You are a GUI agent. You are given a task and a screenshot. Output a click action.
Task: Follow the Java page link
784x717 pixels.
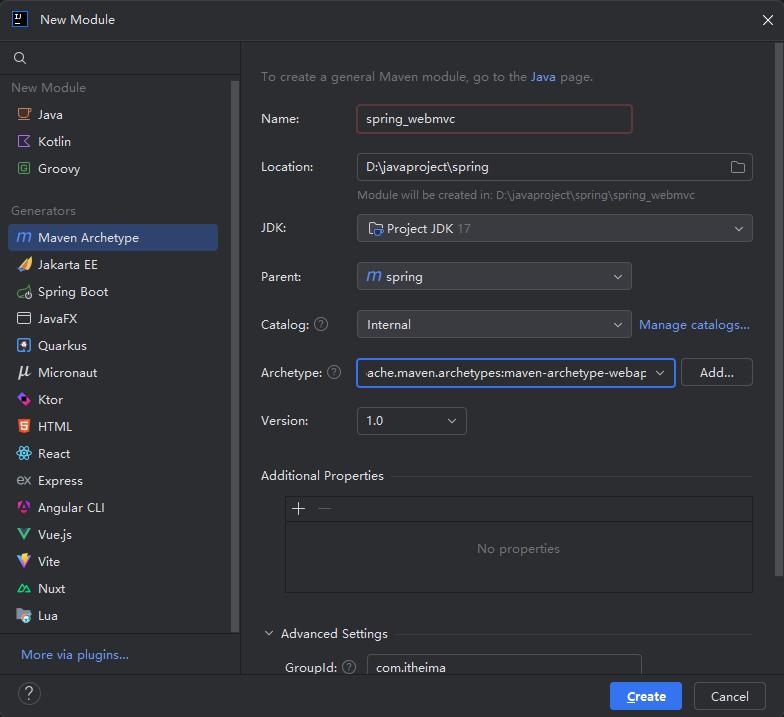[x=543, y=77]
